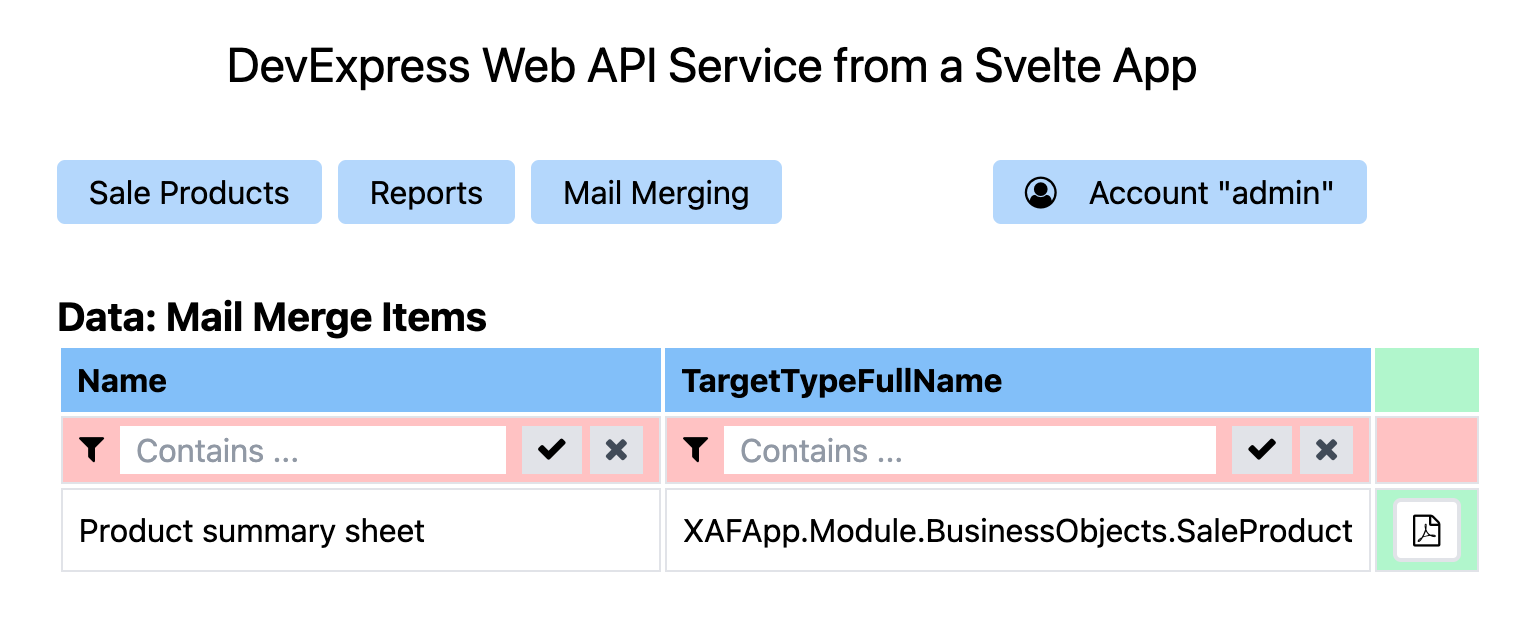
Task: Click the filter funnel icon for TargetTypeFullName
Action: click(696, 450)
